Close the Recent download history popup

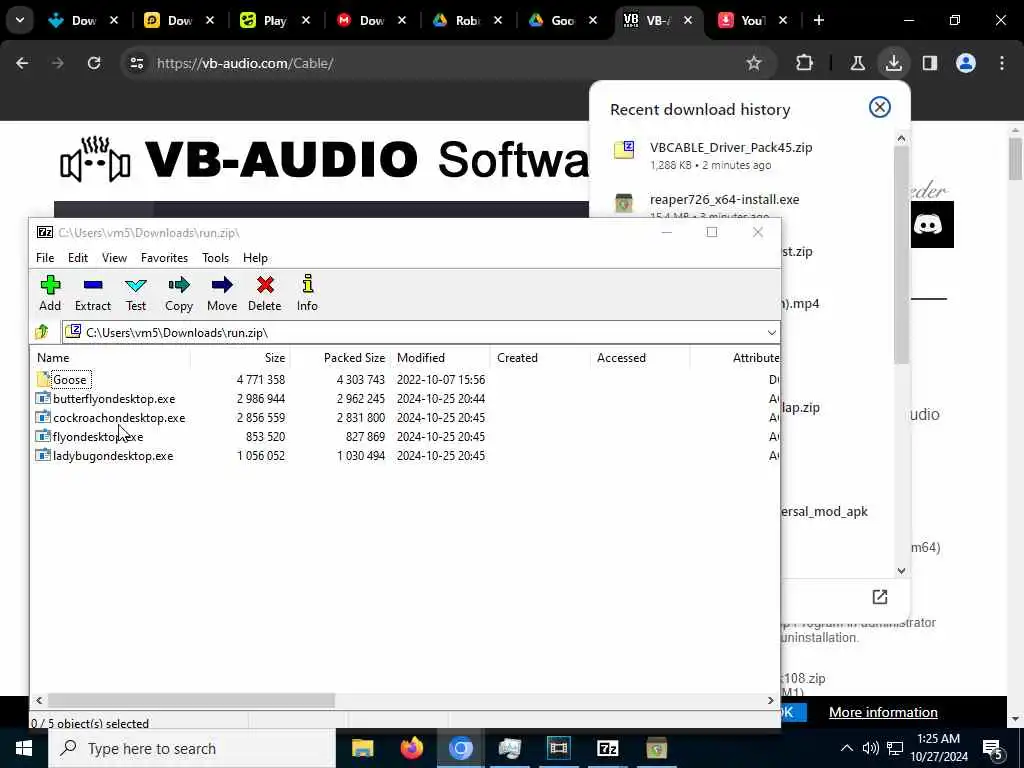pos(880,107)
